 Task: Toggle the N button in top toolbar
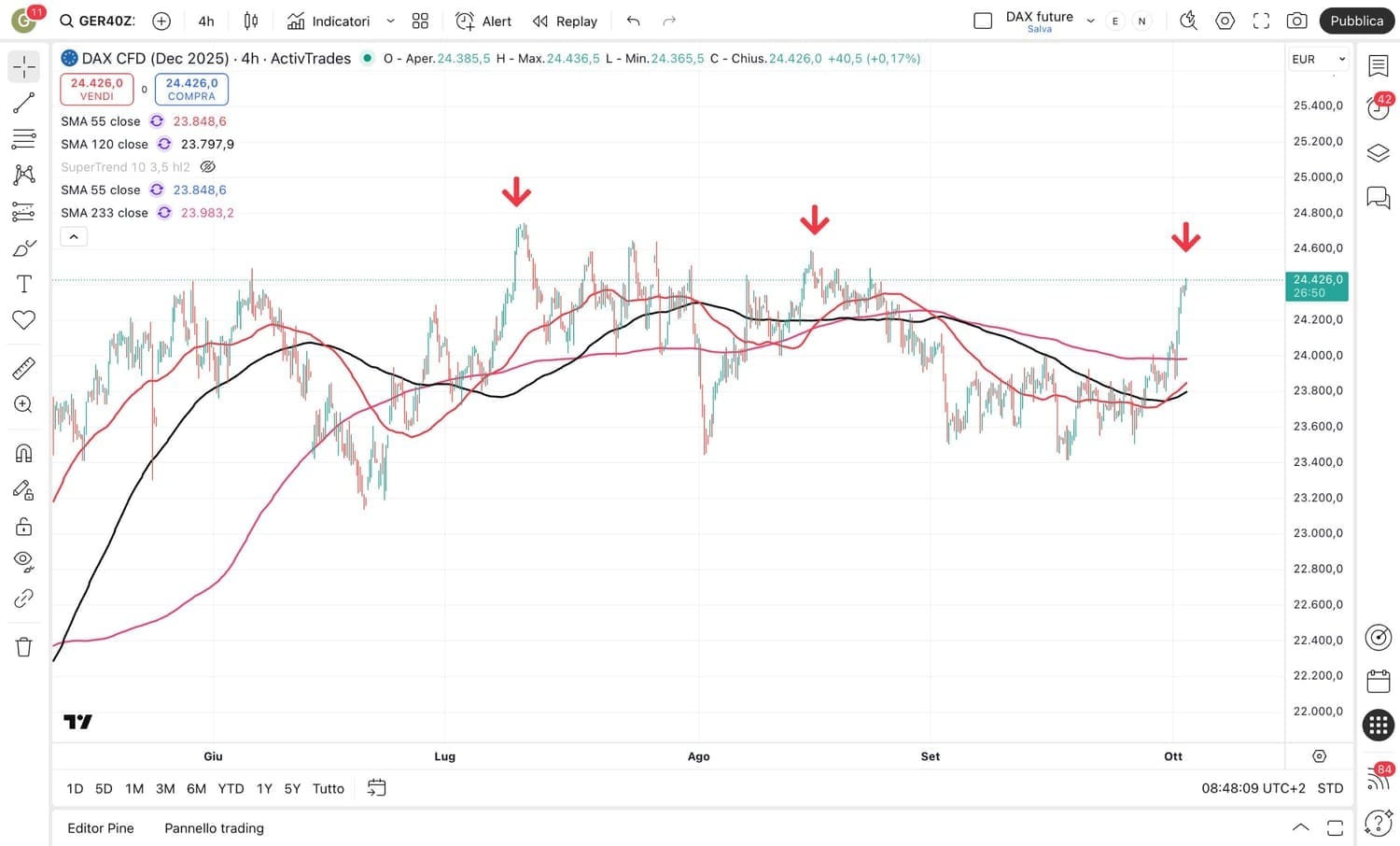[x=1141, y=21]
